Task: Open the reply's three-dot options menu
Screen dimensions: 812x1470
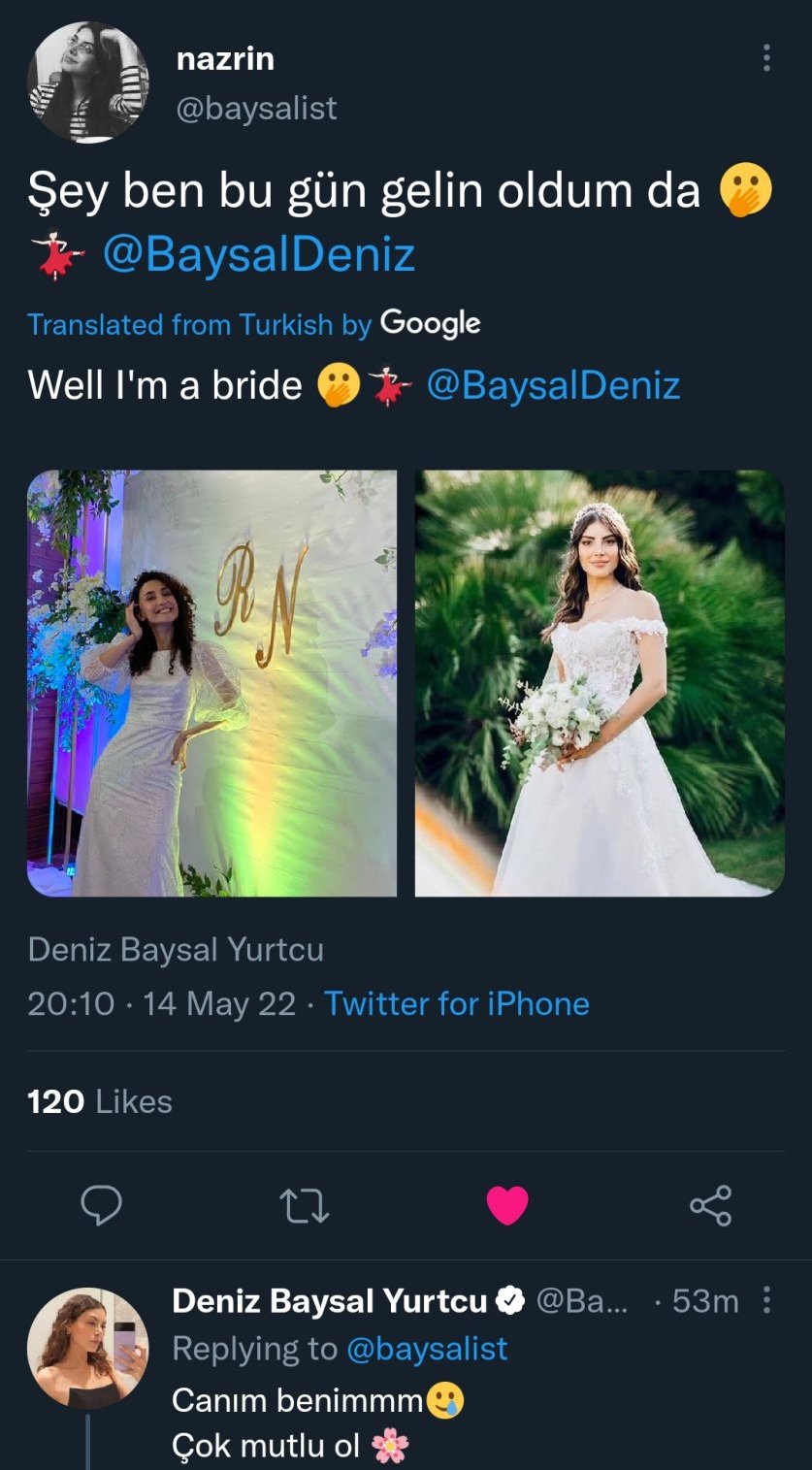Action: 766,1300
